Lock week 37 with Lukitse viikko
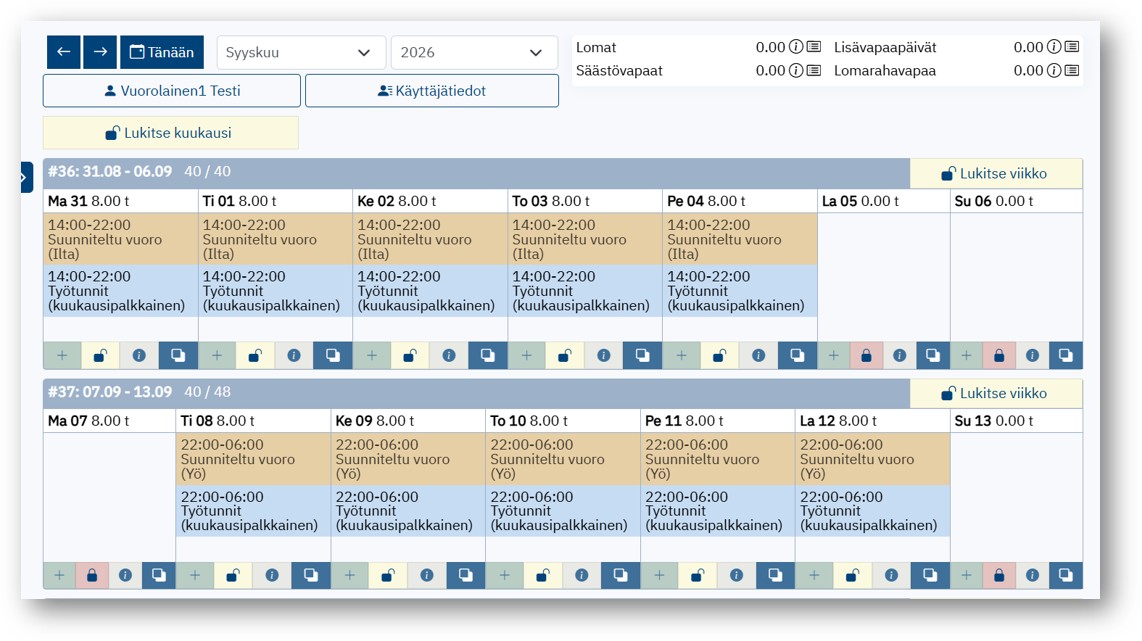Viewport: 1142px width, 641px height. coord(996,393)
